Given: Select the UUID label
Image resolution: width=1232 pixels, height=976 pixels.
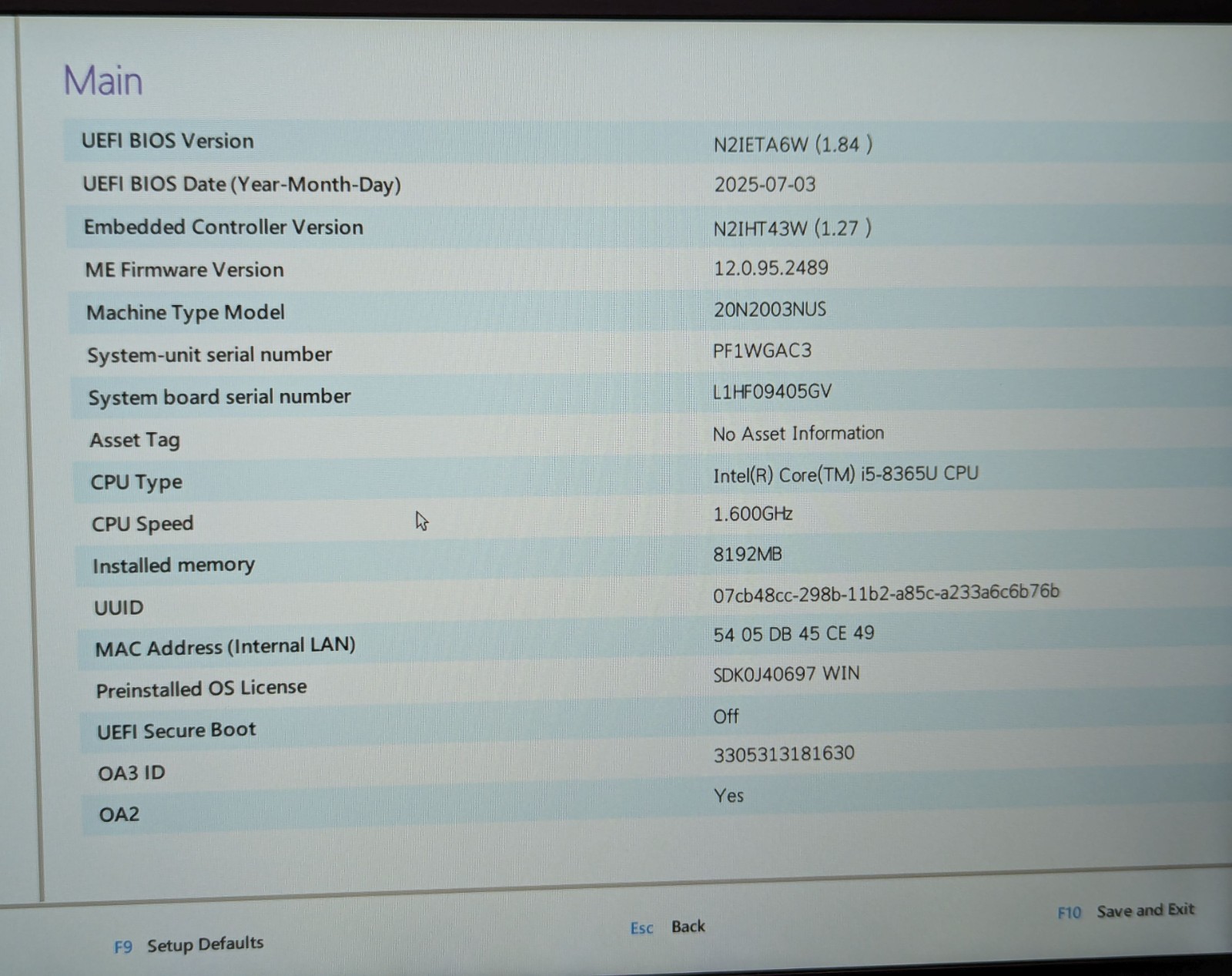Looking at the screenshot, I should 119,608.
